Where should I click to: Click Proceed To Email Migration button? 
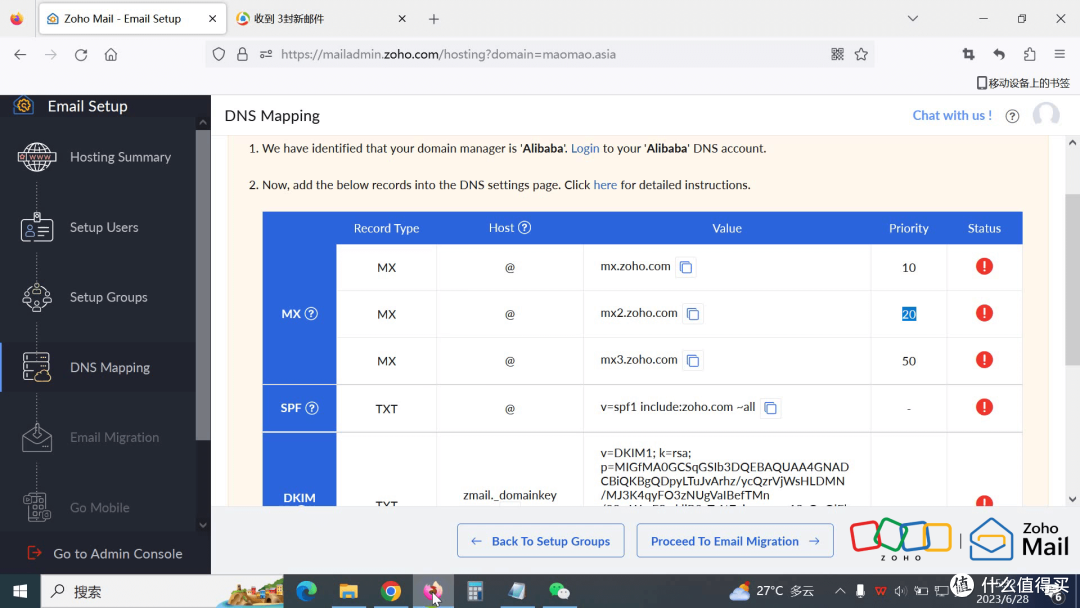click(x=735, y=541)
